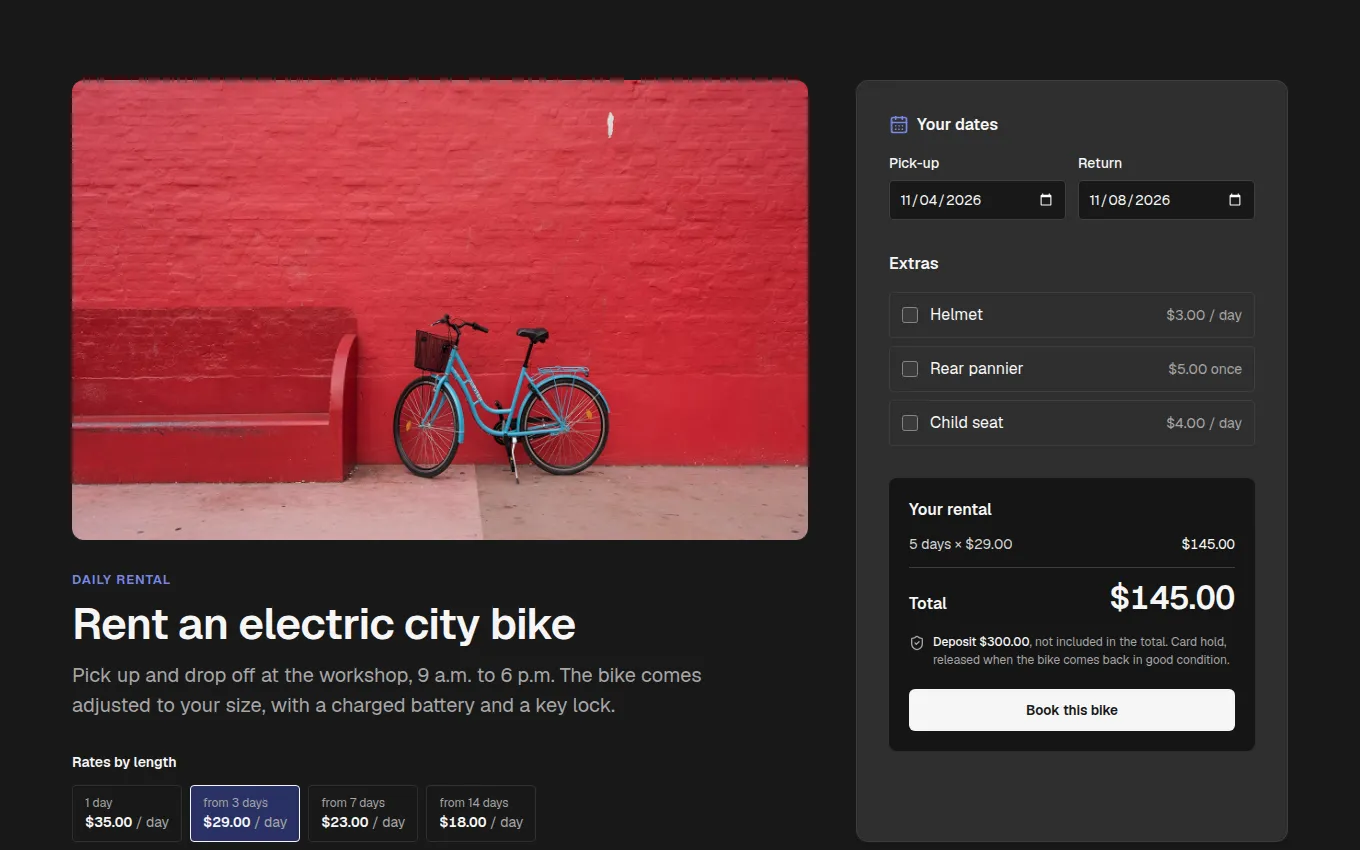Click the Helmet $3.00 / day price
This screenshot has height=850, width=1360.
pyautogui.click(x=1204, y=315)
